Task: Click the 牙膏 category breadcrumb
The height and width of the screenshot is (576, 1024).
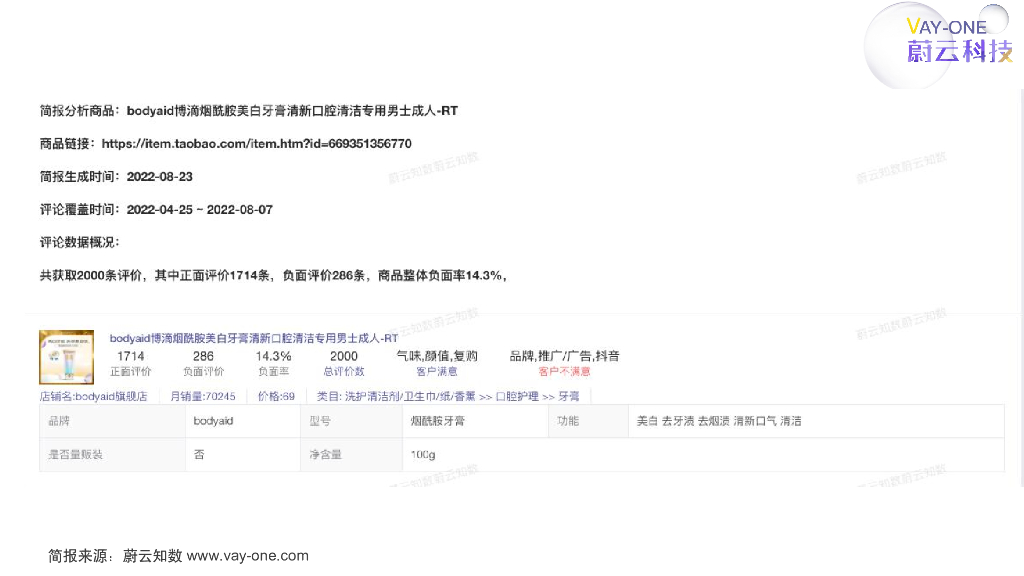Action: point(569,396)
